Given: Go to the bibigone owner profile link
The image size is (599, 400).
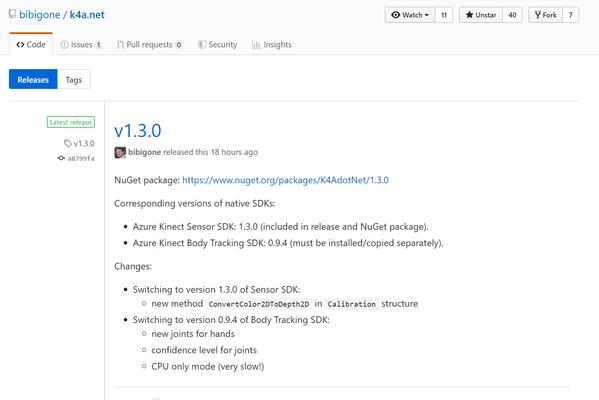Looking at the screenshot, I should 40,15.
